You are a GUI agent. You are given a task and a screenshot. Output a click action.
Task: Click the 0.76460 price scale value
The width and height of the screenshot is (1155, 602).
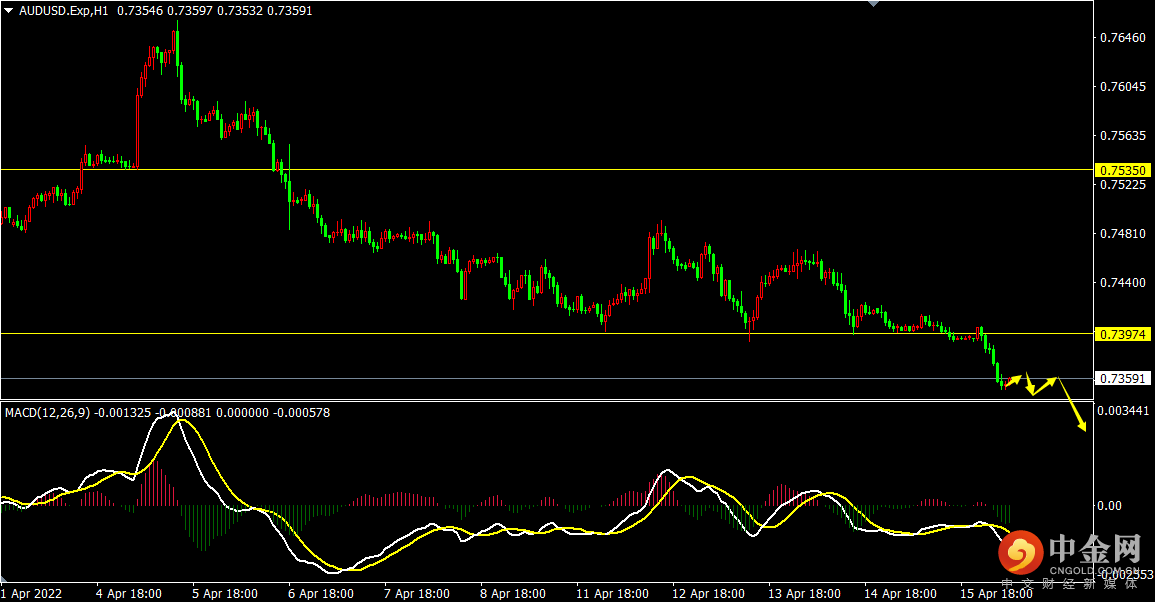tap(1121, 38)
